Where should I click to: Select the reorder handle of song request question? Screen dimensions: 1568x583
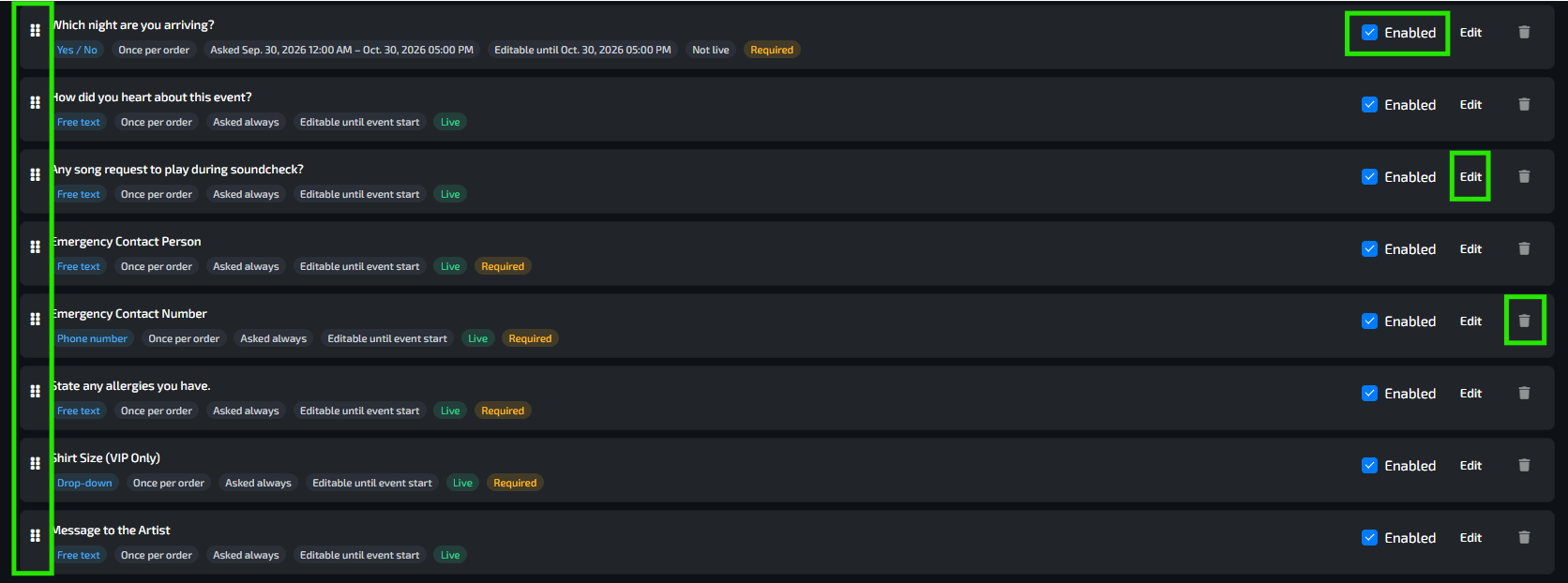tap(35, 174)
